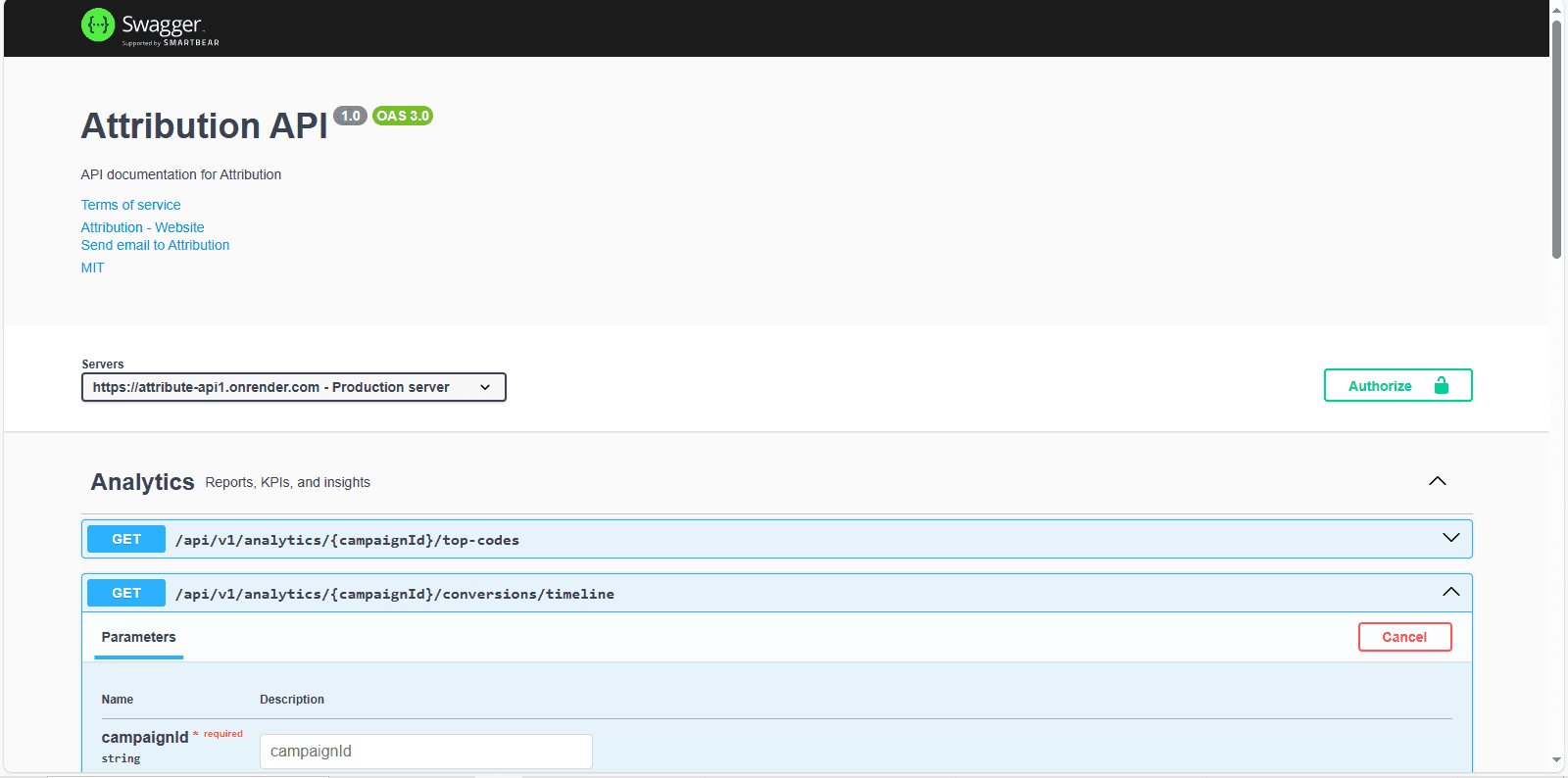1568x778 pixels.
Task: Open the Servers dropdown for Production server
Action: (293, 387)
